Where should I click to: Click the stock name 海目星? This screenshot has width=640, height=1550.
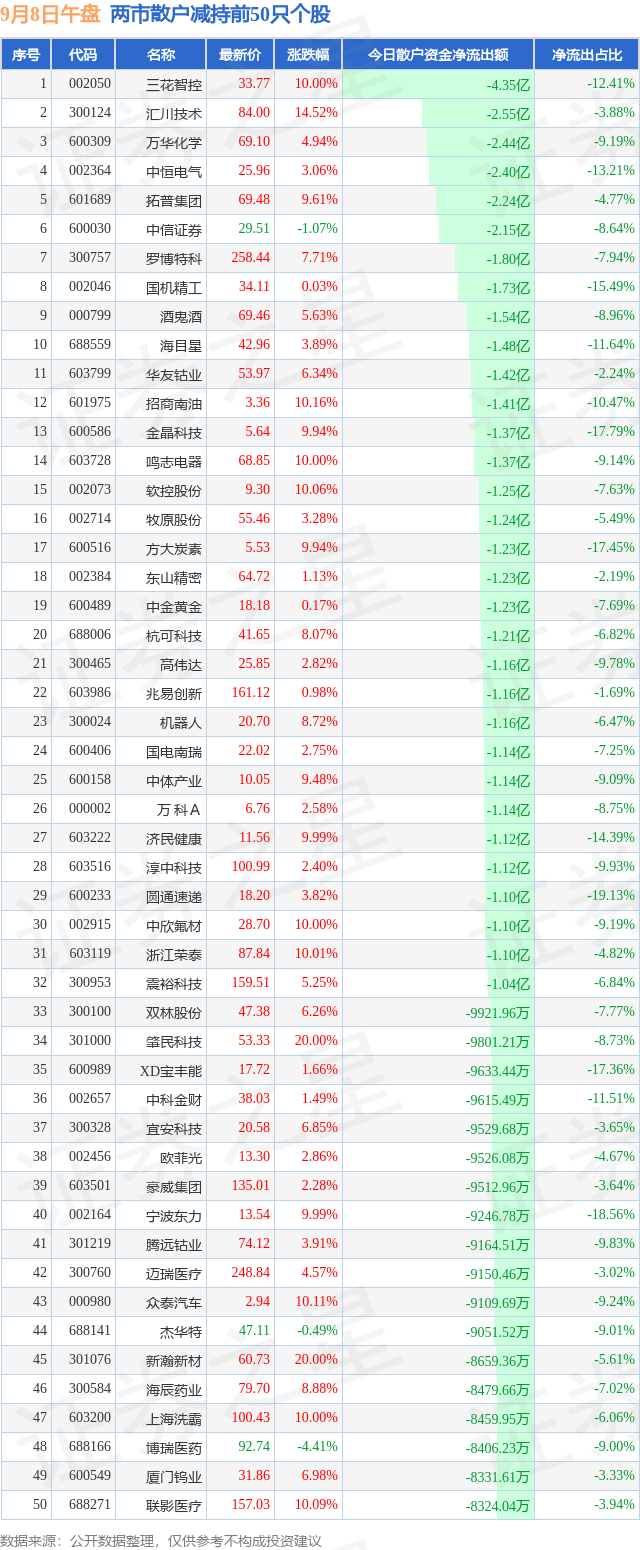point(181,345)
